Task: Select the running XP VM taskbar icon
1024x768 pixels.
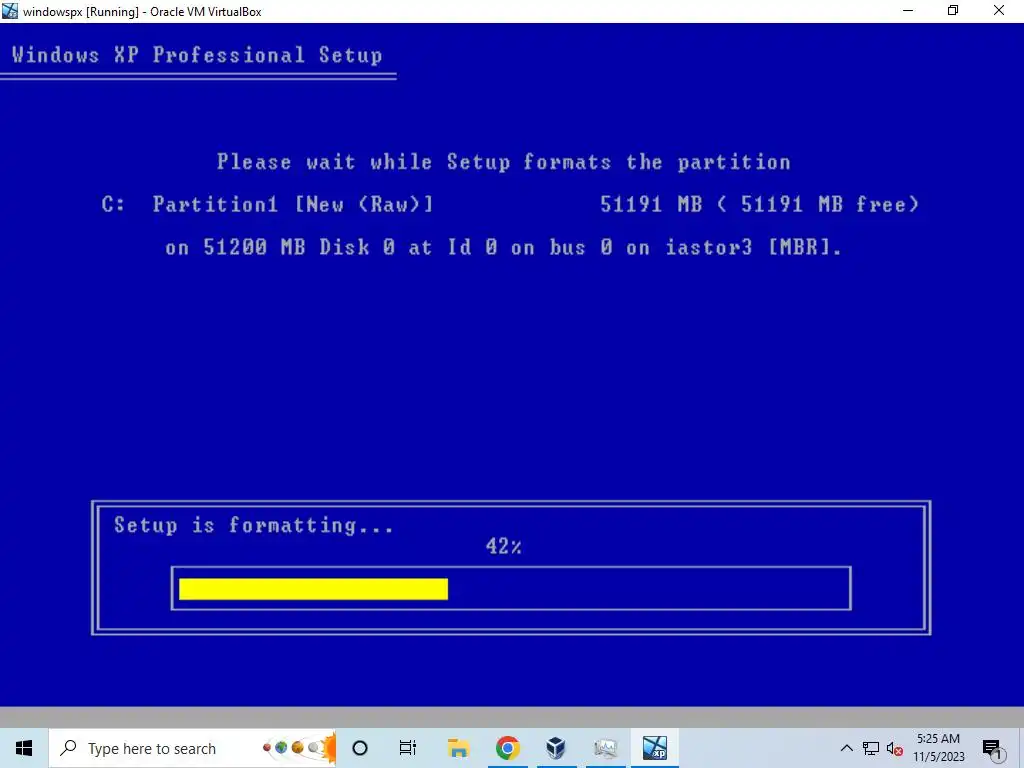Action: (x=654, y=748)
